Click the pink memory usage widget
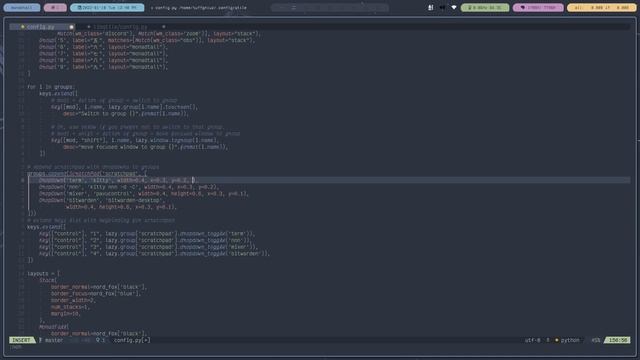Image resolution: width=640 pixels, height=360 pixels. pos(538,7)
